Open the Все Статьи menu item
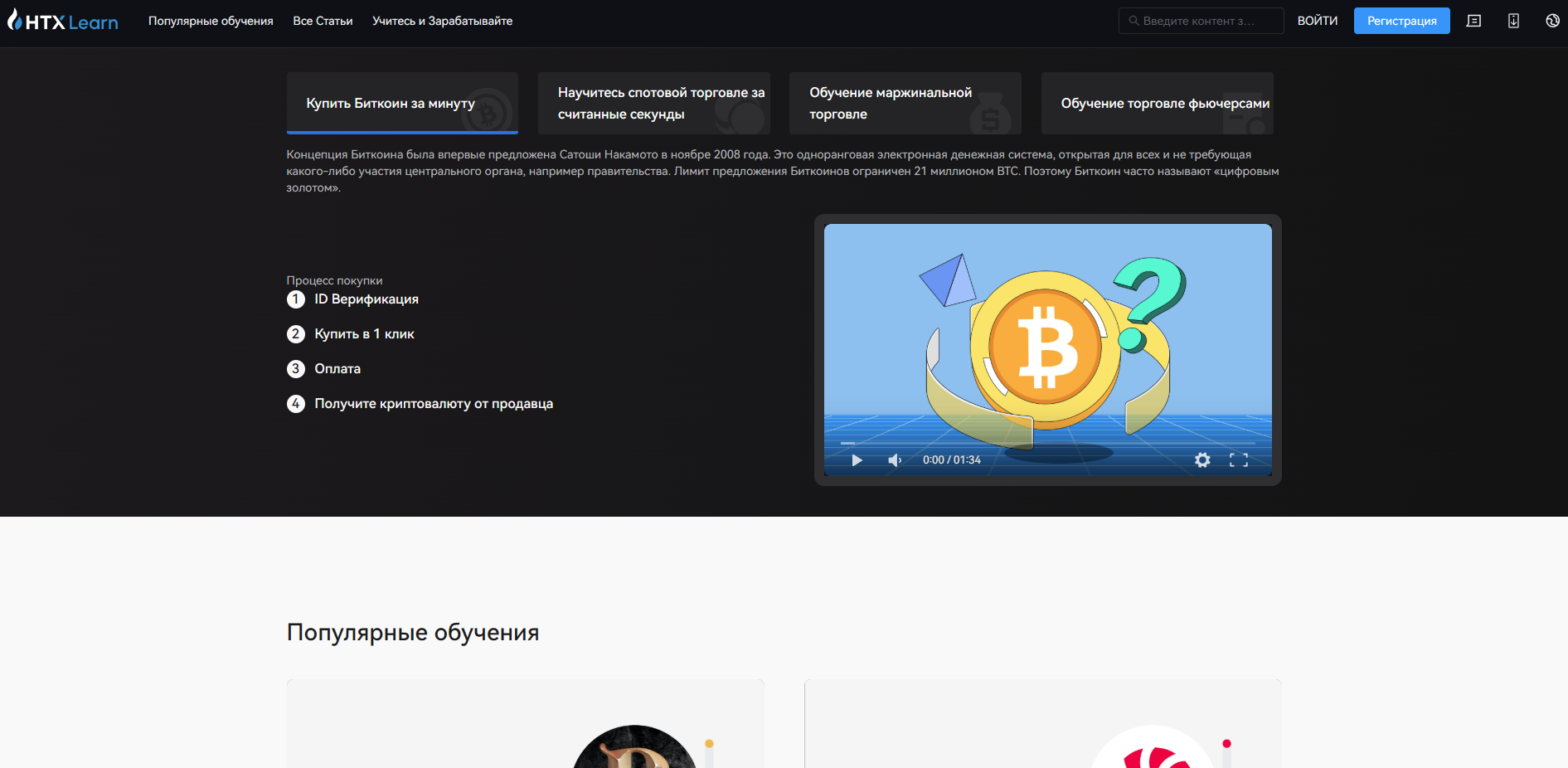Image resolution: width=1568 pixels, height=768 pixels. (x=323, y=21)
